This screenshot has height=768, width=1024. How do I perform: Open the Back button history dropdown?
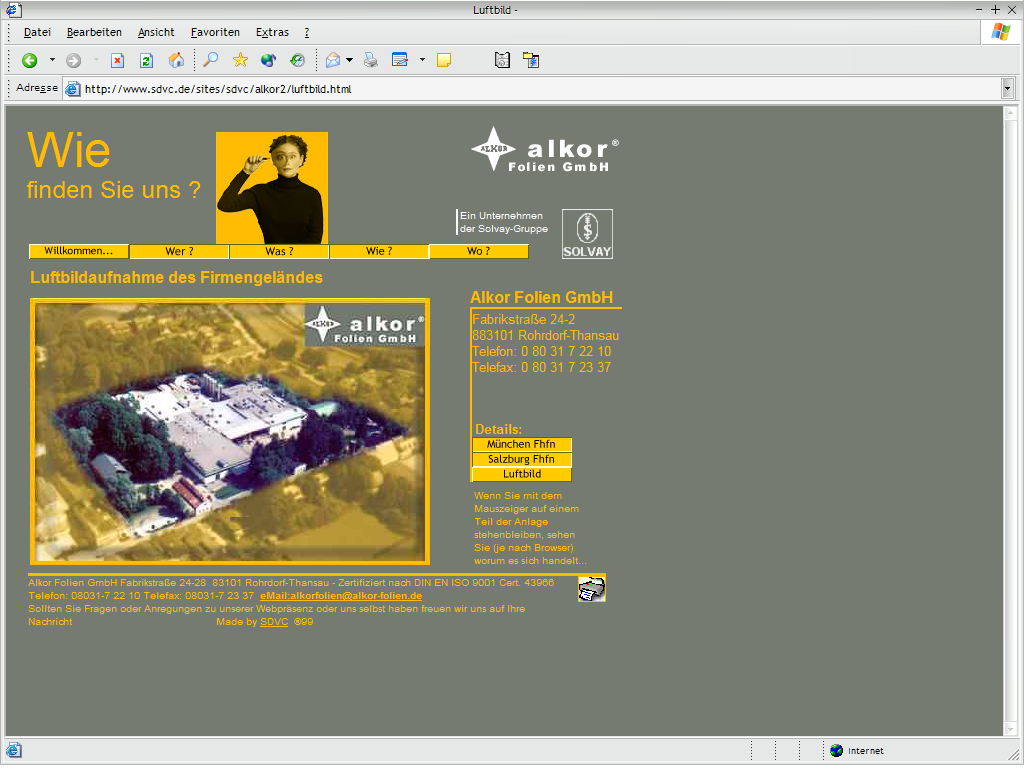tap(52, 61)
